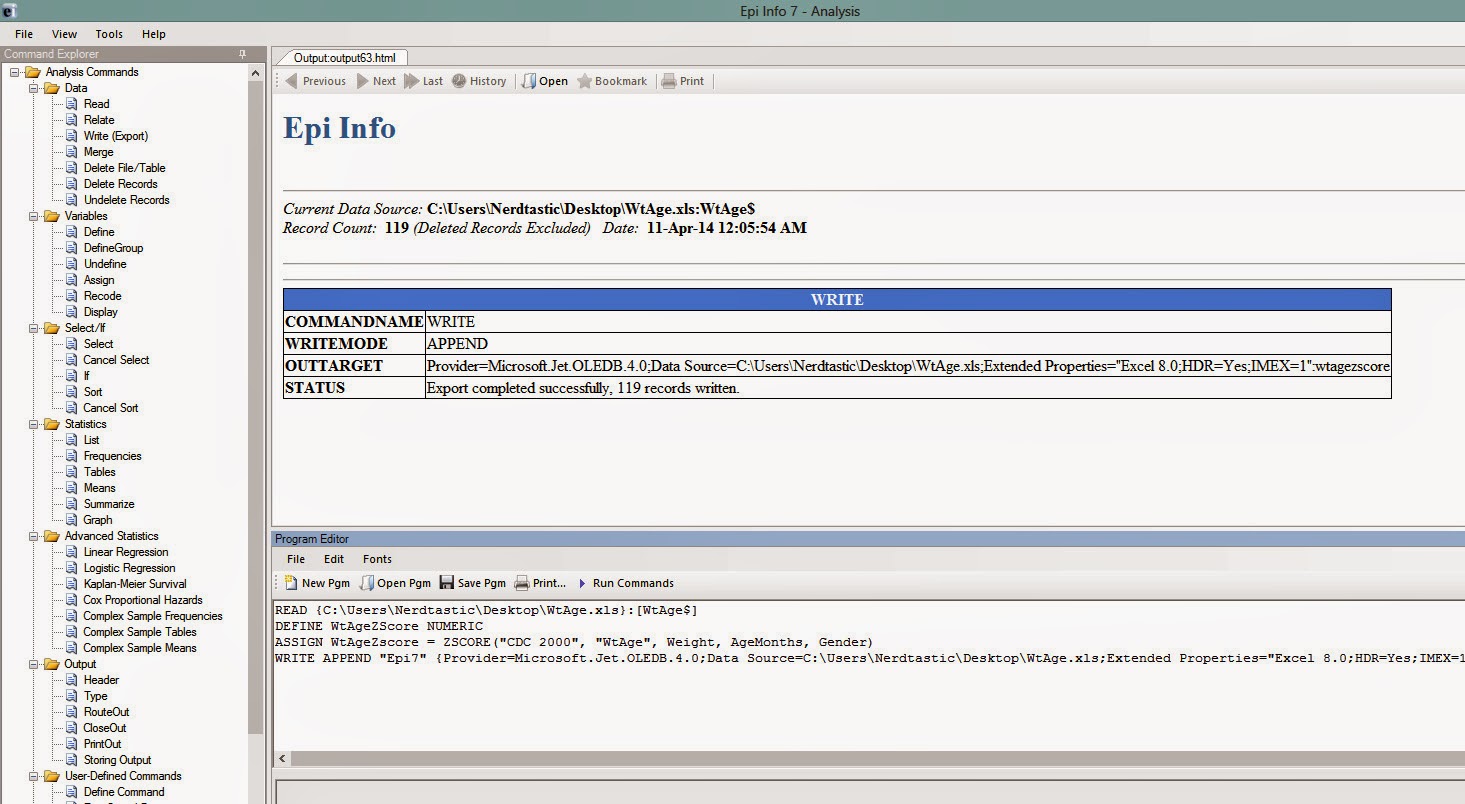Open the Program Editor File menu
This screenshot has height=804, width=1465.
[x=296, y=559]
